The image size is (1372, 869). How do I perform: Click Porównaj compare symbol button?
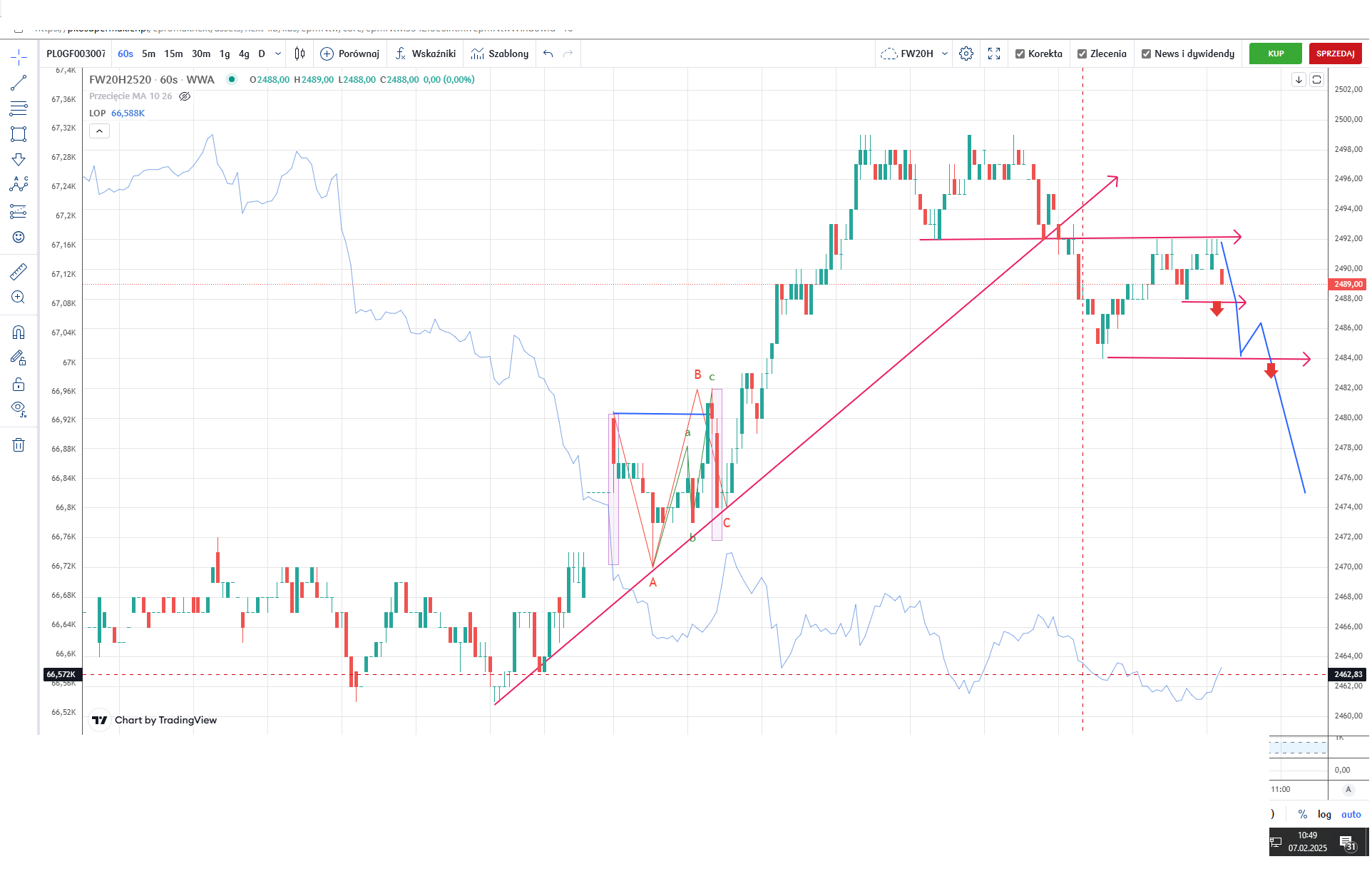pyautogui.click(x=350, y=54)
